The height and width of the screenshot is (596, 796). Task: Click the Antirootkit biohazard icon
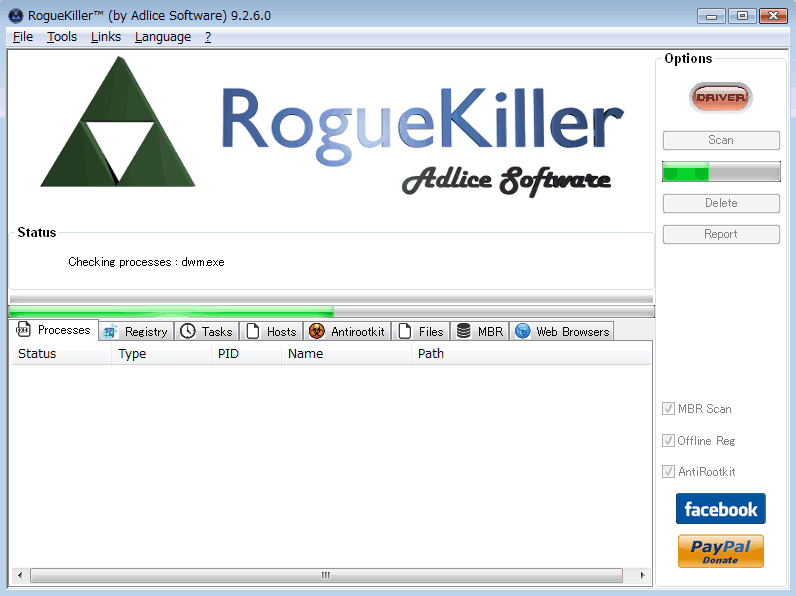coord(317,332)
